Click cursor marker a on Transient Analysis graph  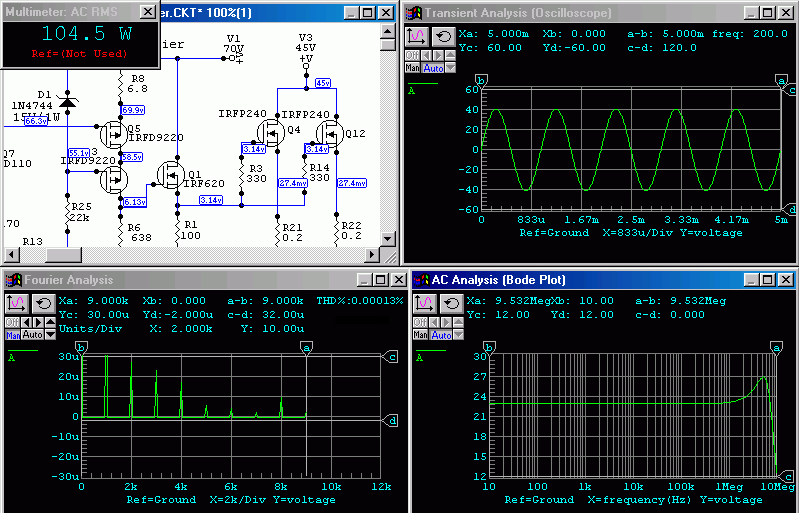(x=781, y=80)
